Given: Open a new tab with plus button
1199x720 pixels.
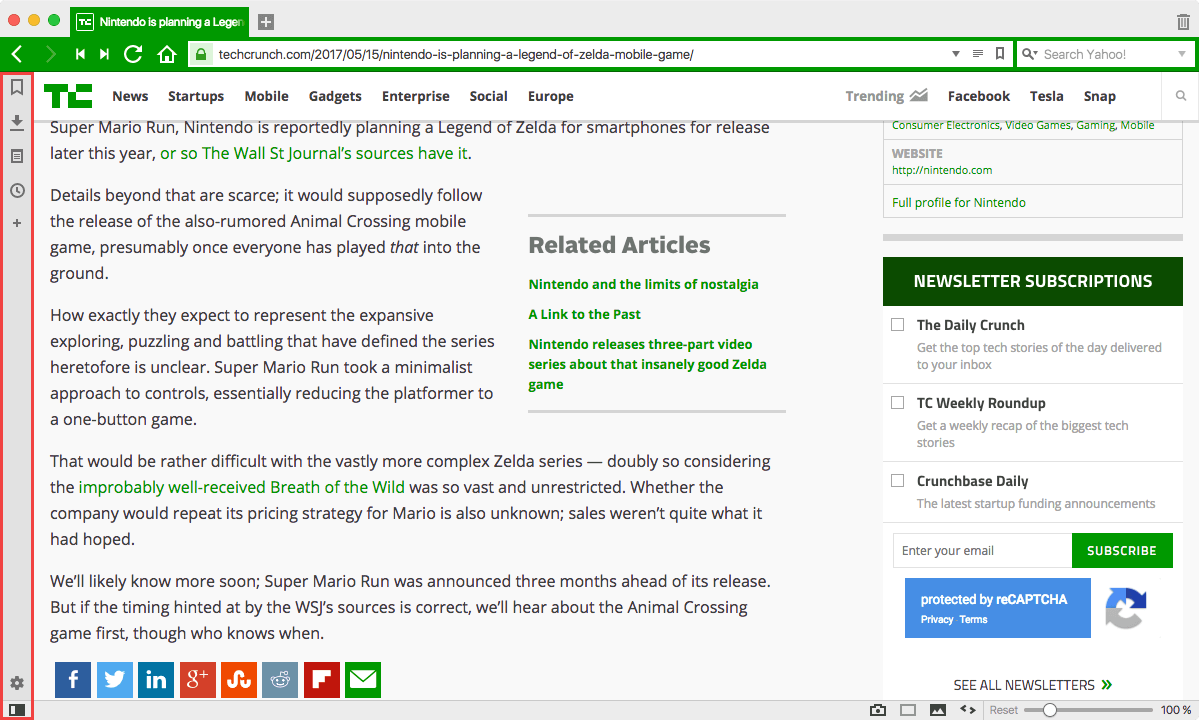Looking at the screenshot, I should pos(265,22).
